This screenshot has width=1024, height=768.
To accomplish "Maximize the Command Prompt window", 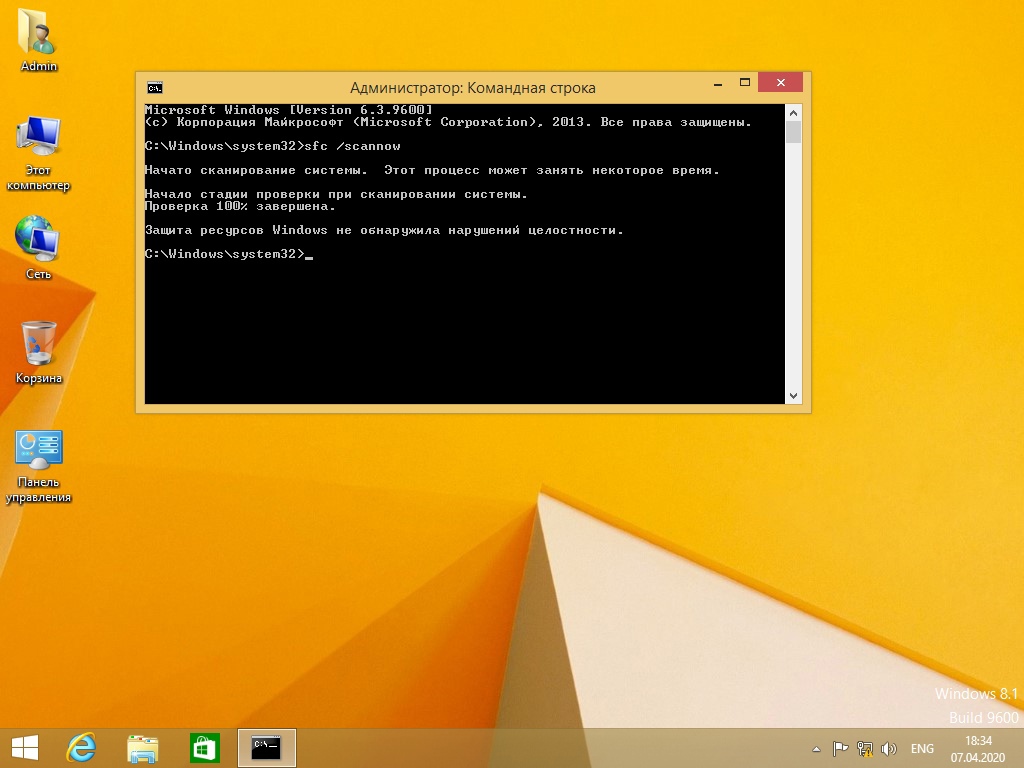I will pos(744,82).
